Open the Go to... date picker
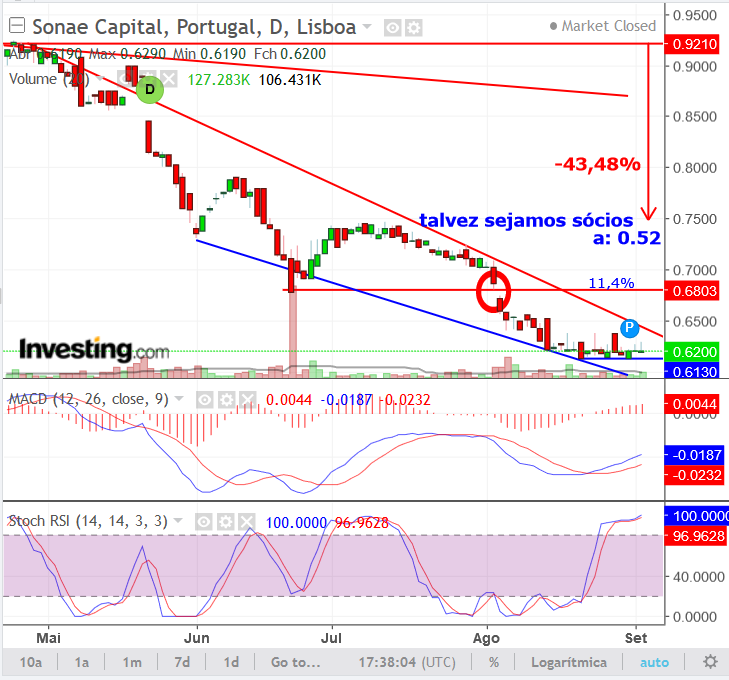 click(296, 662)
